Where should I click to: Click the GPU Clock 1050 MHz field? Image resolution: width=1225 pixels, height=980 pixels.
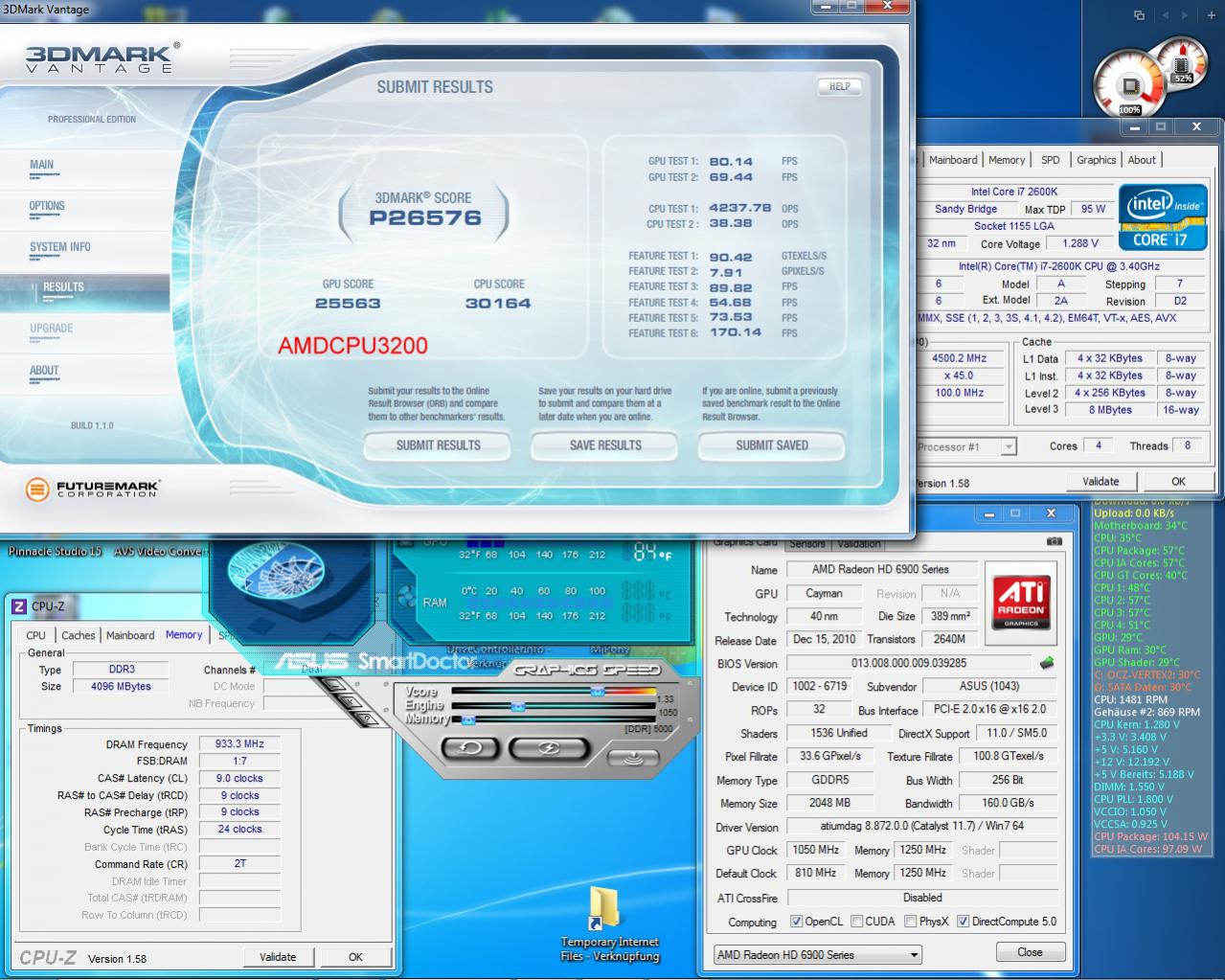pos(815,850)
